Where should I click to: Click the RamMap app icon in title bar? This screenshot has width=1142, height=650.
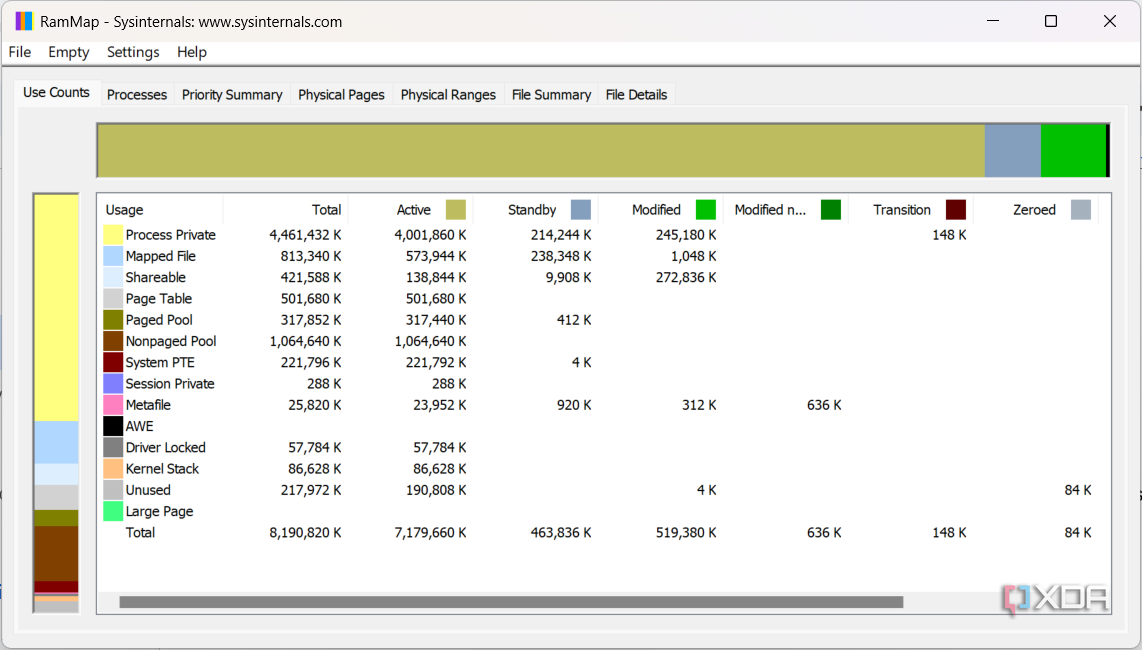tap(24, 21)
